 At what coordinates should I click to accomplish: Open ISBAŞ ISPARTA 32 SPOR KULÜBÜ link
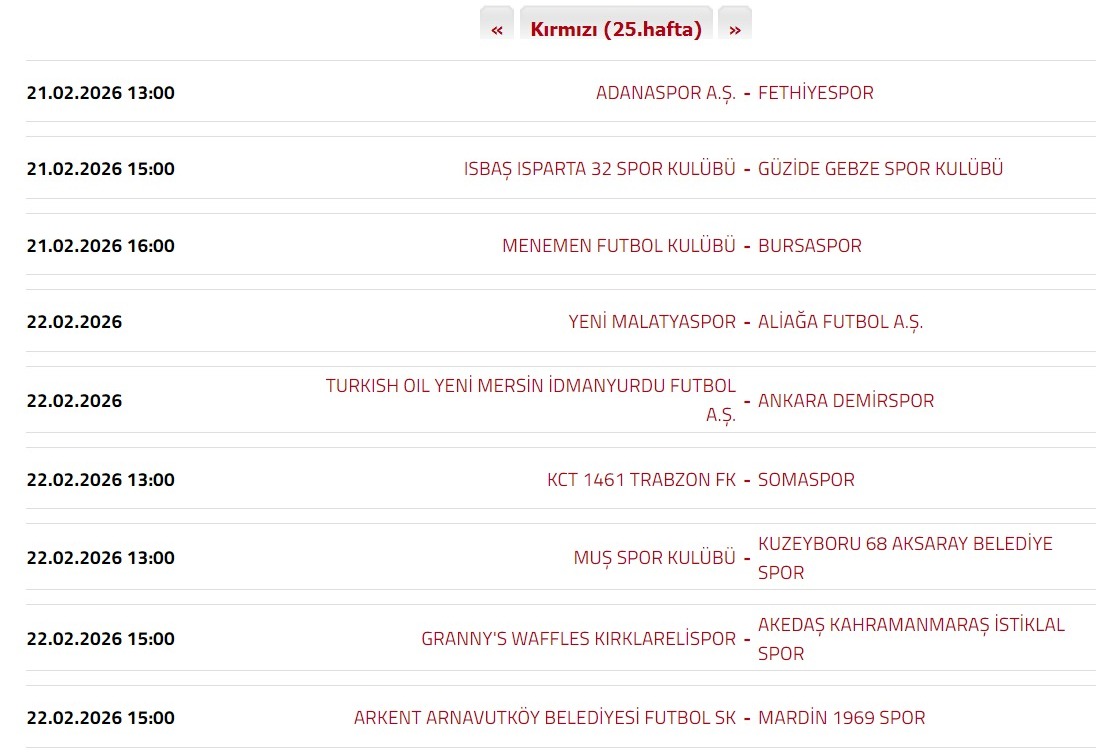coord(600,169)
